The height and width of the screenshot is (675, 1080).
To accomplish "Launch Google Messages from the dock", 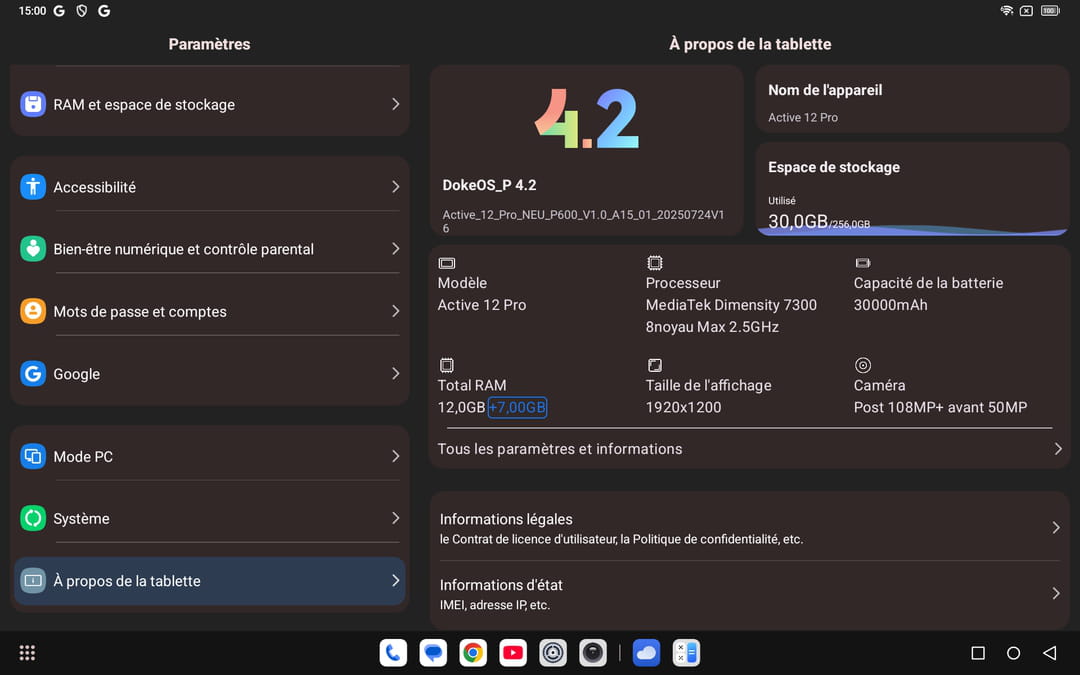I will [x=433, y=653].
